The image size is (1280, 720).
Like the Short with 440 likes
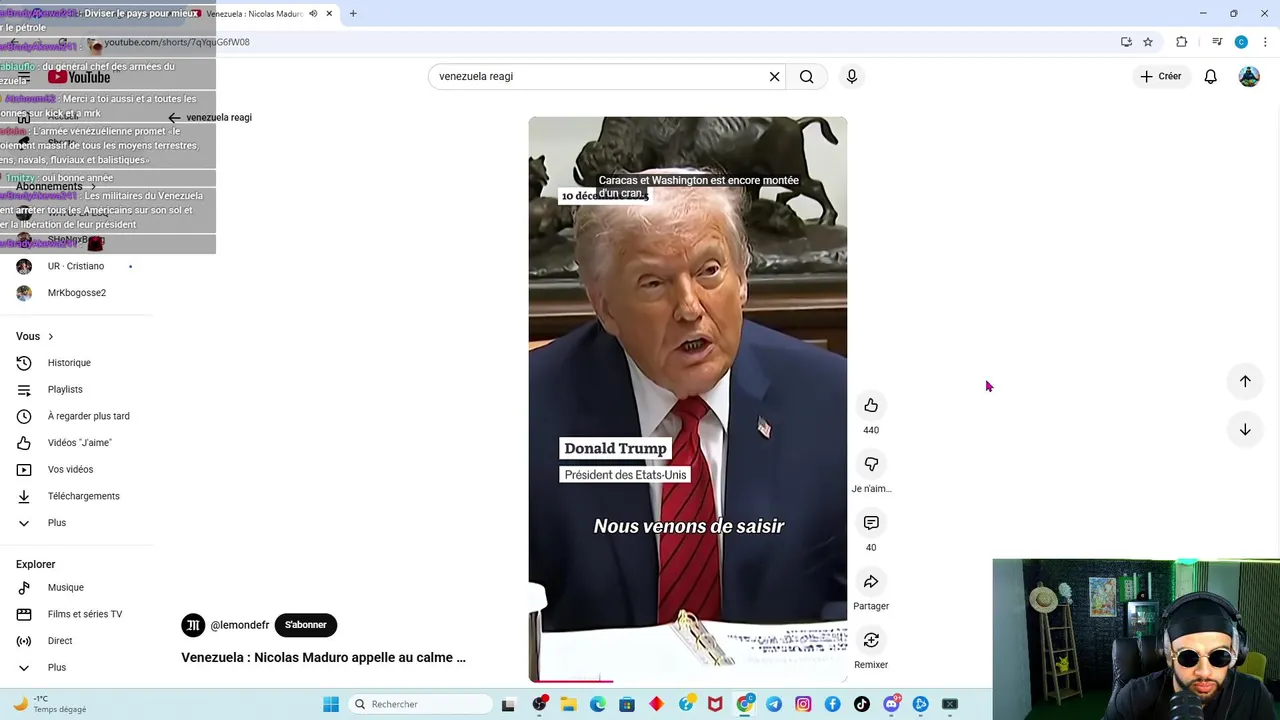tap(871, 405)
